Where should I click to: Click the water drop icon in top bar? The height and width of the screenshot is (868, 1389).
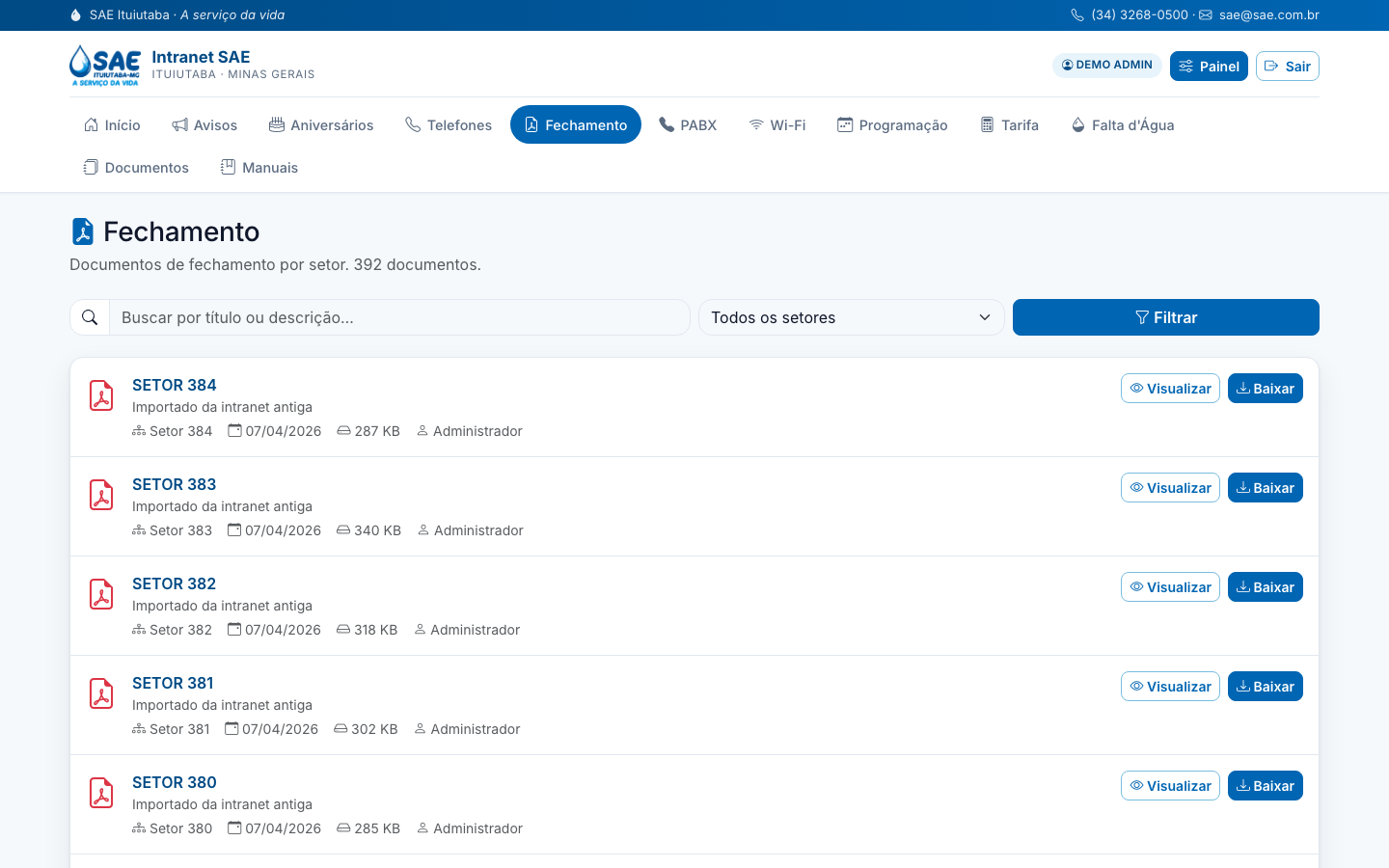(x=76, y=15)
